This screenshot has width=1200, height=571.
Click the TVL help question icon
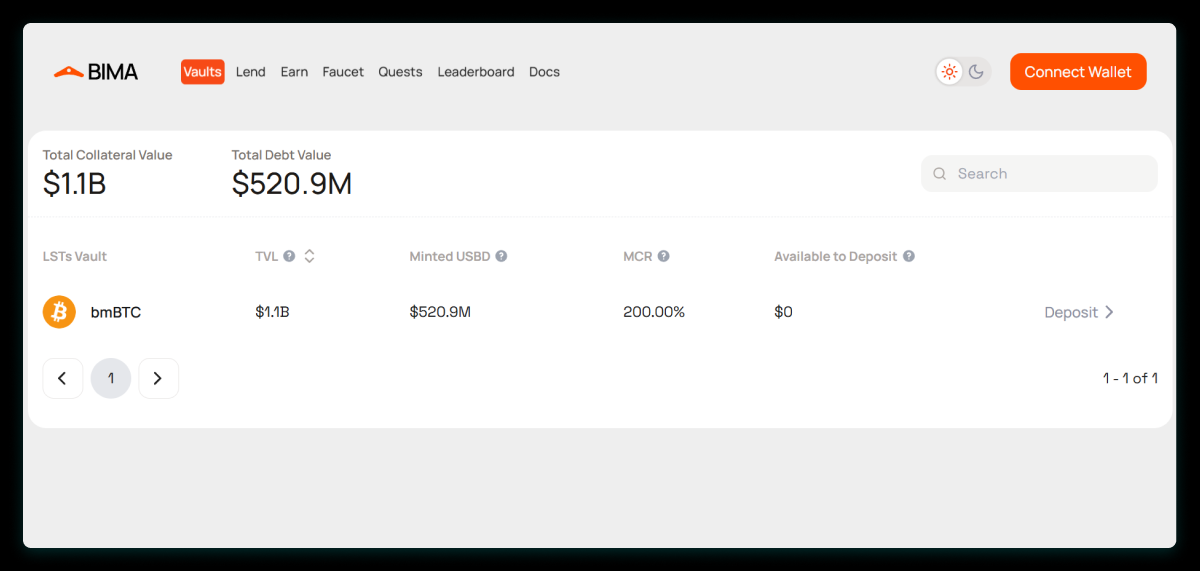[x=289, y=256]
